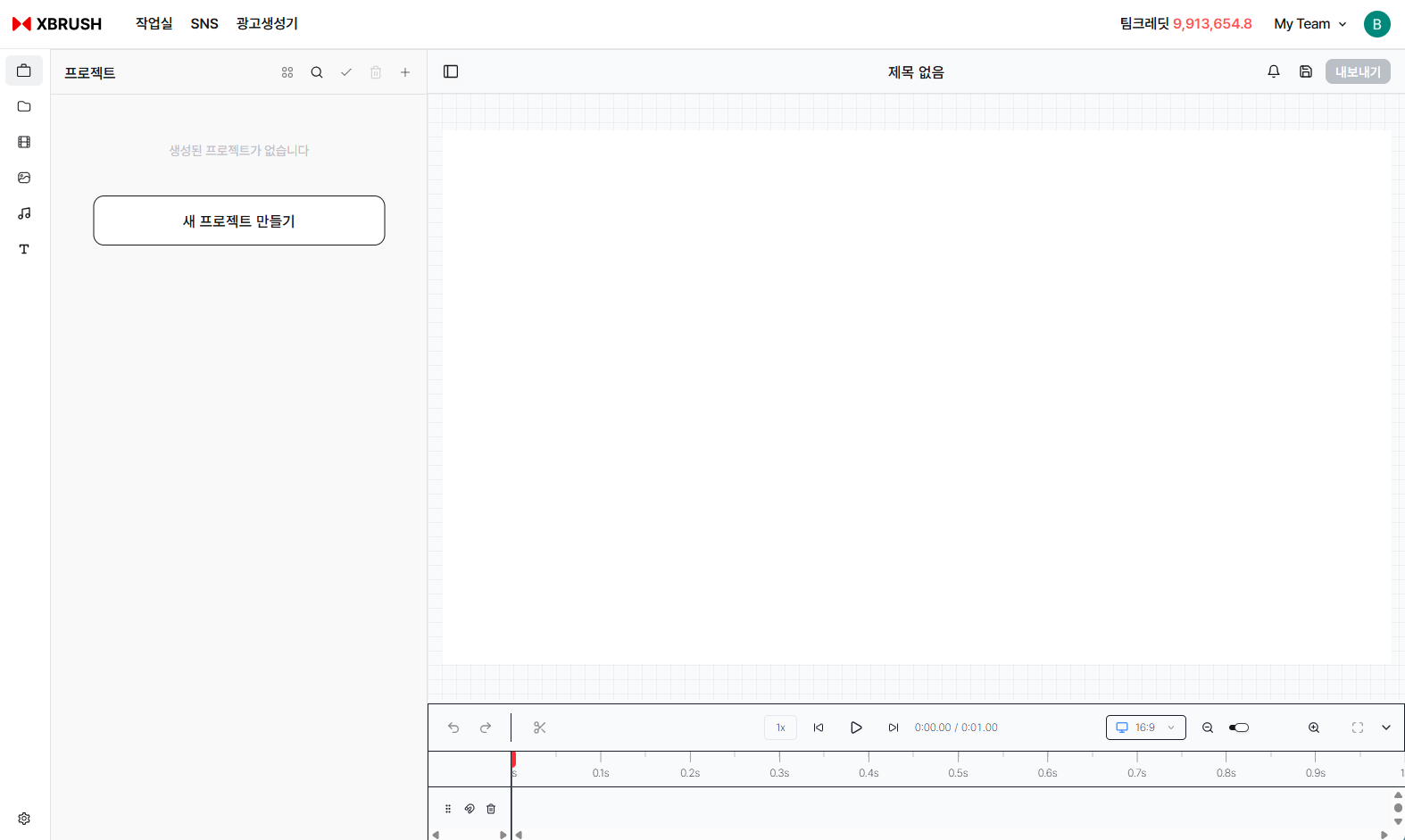Open the music panel in sidebar
1405x840 pixels.
pos(24,213)
